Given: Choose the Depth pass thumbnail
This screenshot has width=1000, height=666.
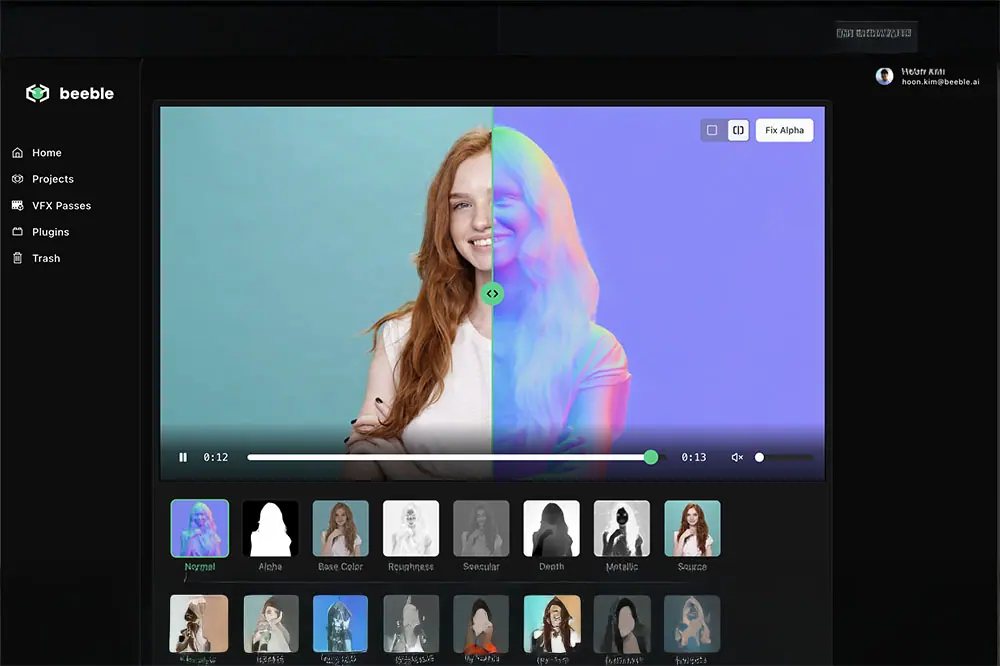Looking at the screenshot, I should tap(551, 528).
